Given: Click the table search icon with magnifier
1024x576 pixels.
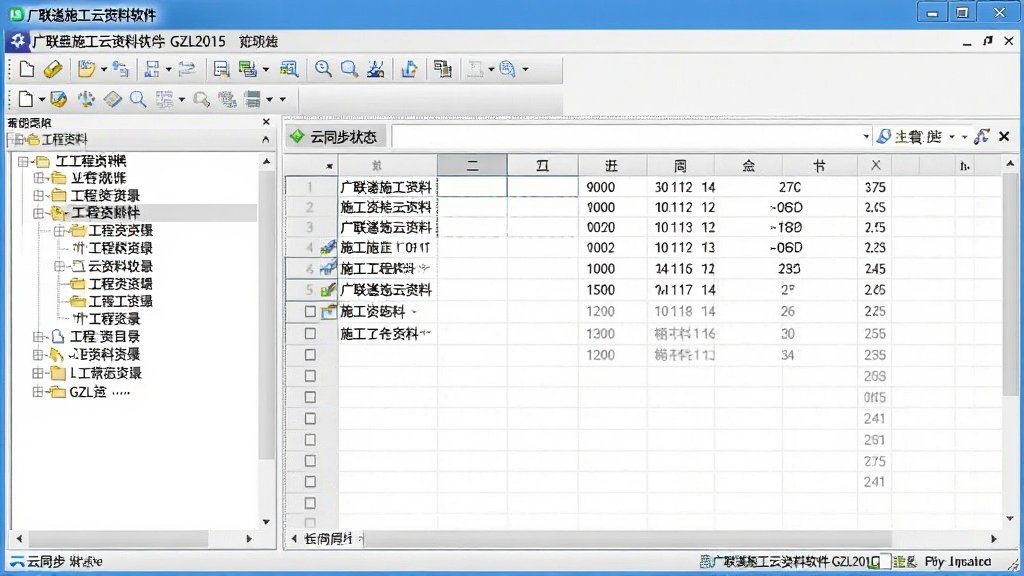Looking at the screenshot, I should click(289, 69).
